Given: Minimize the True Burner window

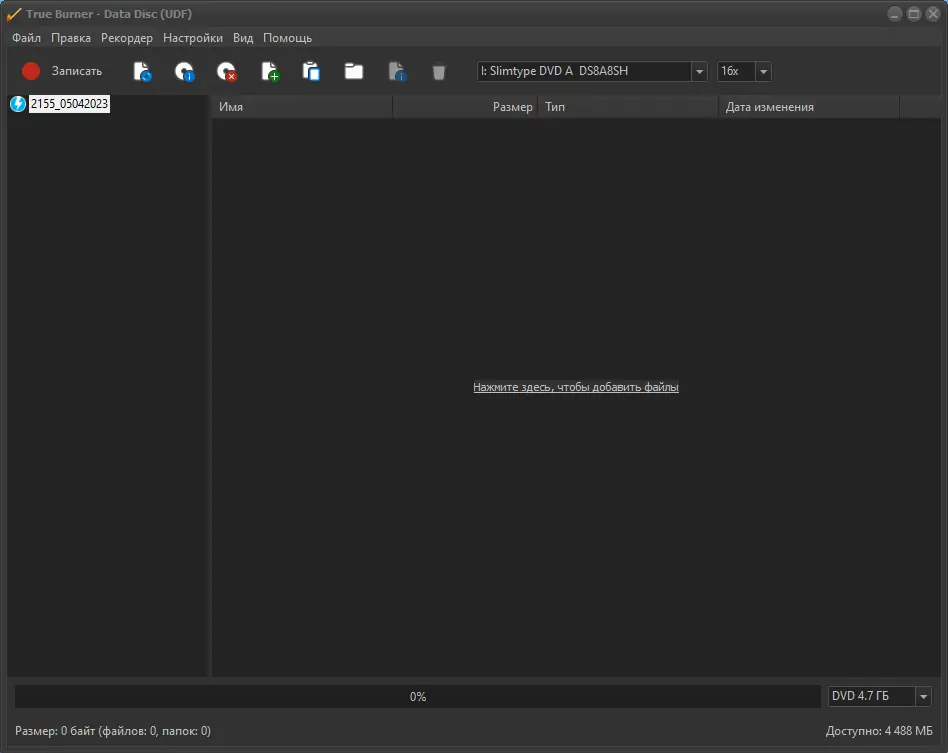Looking at the screenshot, I should (x=895, y=13).
